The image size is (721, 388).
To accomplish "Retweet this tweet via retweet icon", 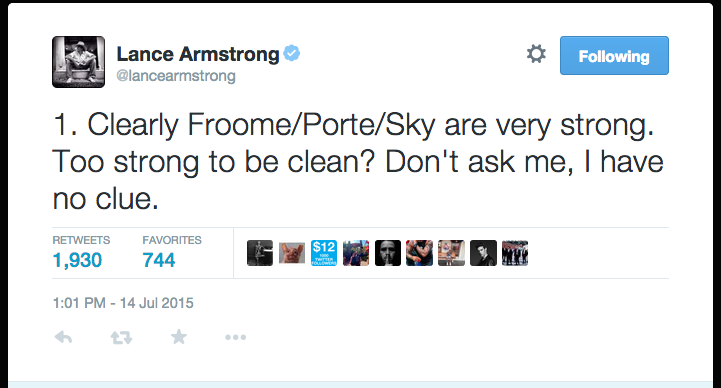I will pos(121,338).
